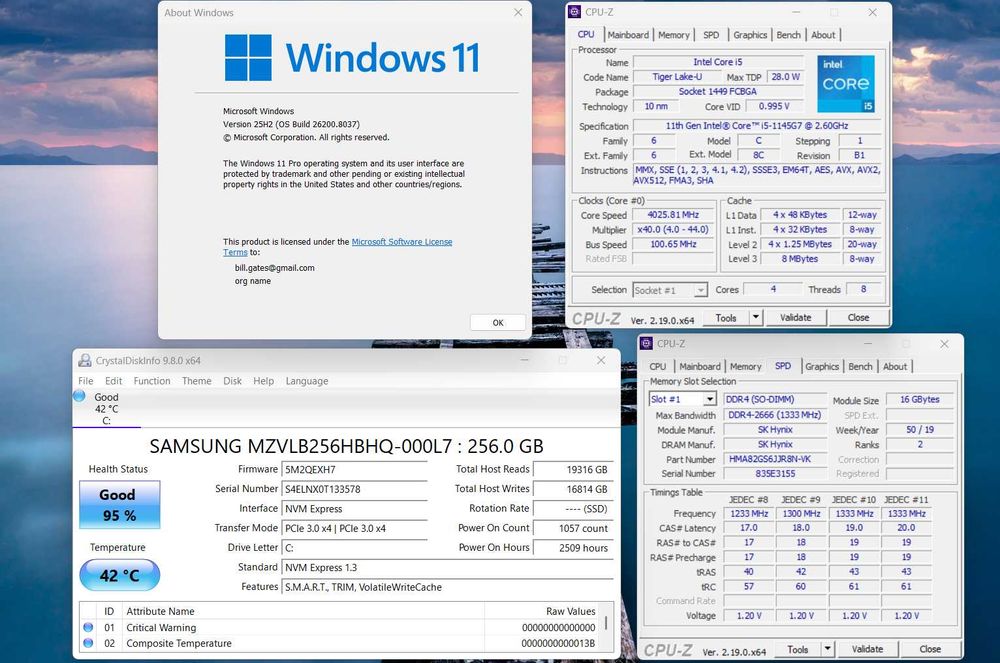Screen dimensions: 1000x663
Task: Click Power On Hours value 2509 hours
Action: point(573,548)
